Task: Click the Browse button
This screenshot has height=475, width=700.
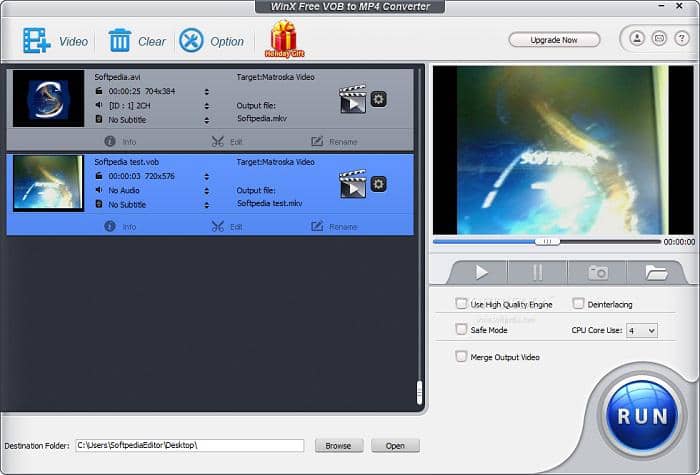Action: click(338, 446)
